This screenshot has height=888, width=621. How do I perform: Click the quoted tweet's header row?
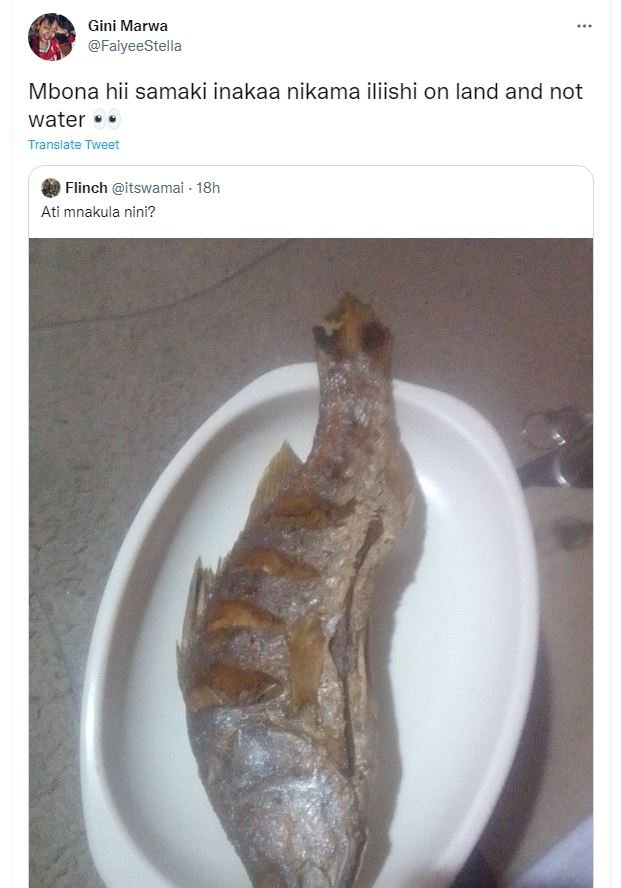tap(130, 188)
